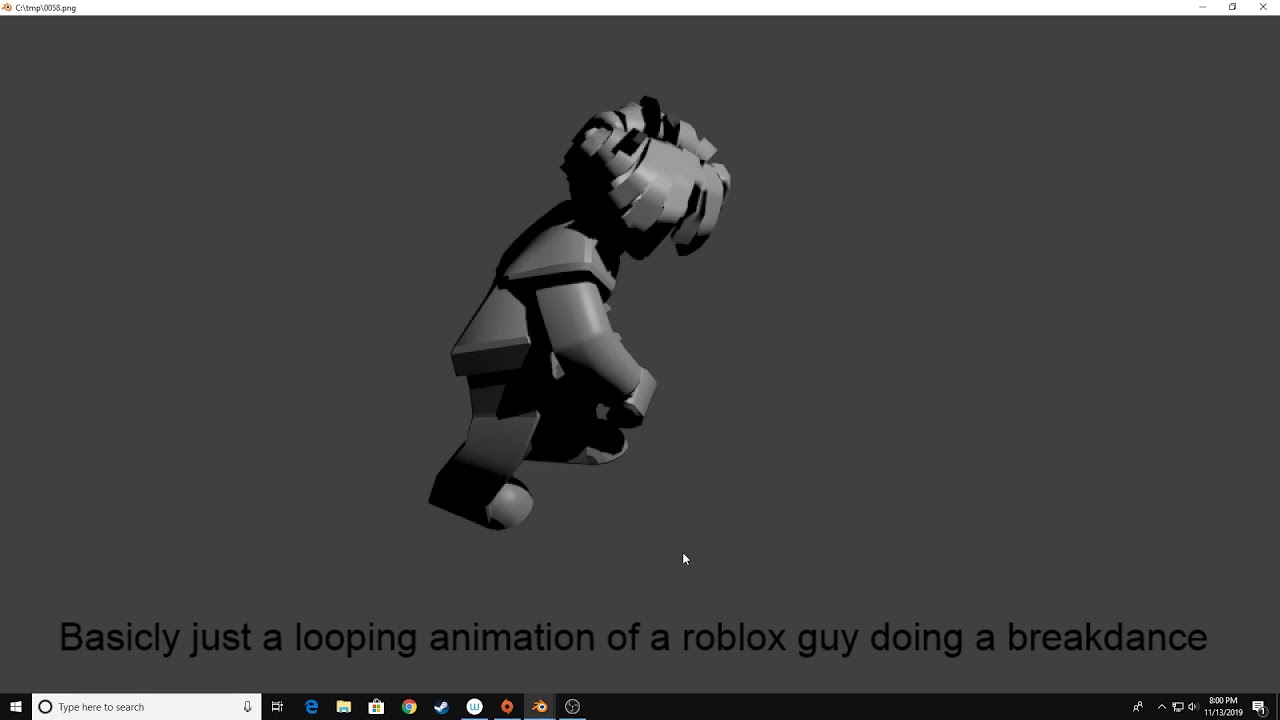Expand the hidden system tray icons
Image resolution: width=1280 pixels, height=720 pixels.
1162,707
